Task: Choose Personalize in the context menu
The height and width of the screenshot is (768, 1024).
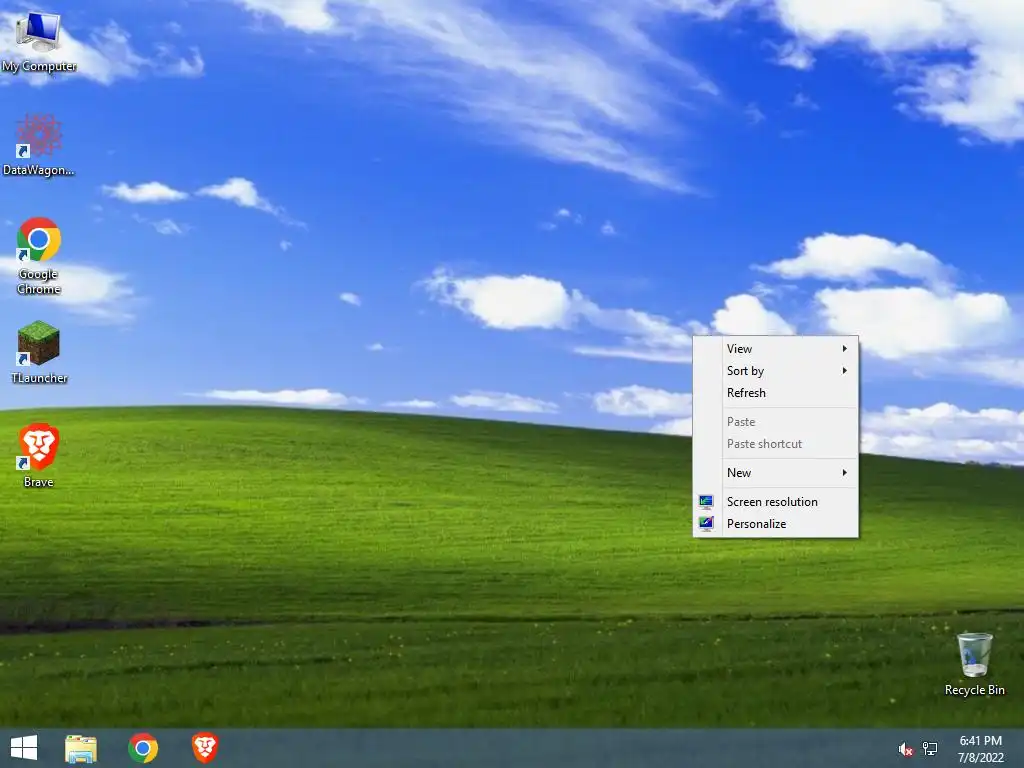Action: point(776,524)
